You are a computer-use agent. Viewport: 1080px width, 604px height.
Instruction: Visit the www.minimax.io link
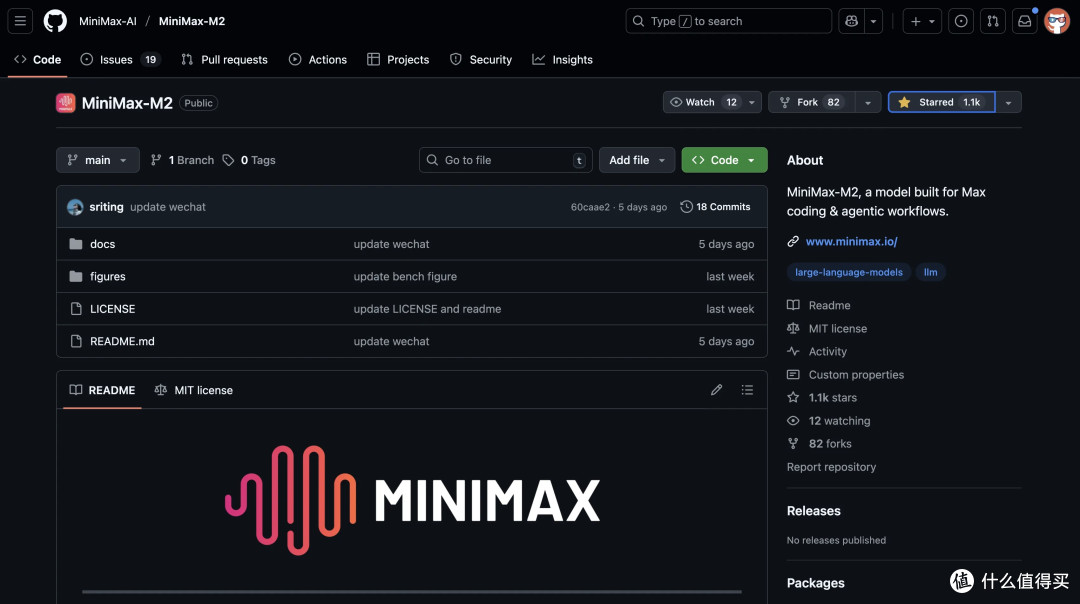pyautogui.click(x=851, y=241)
